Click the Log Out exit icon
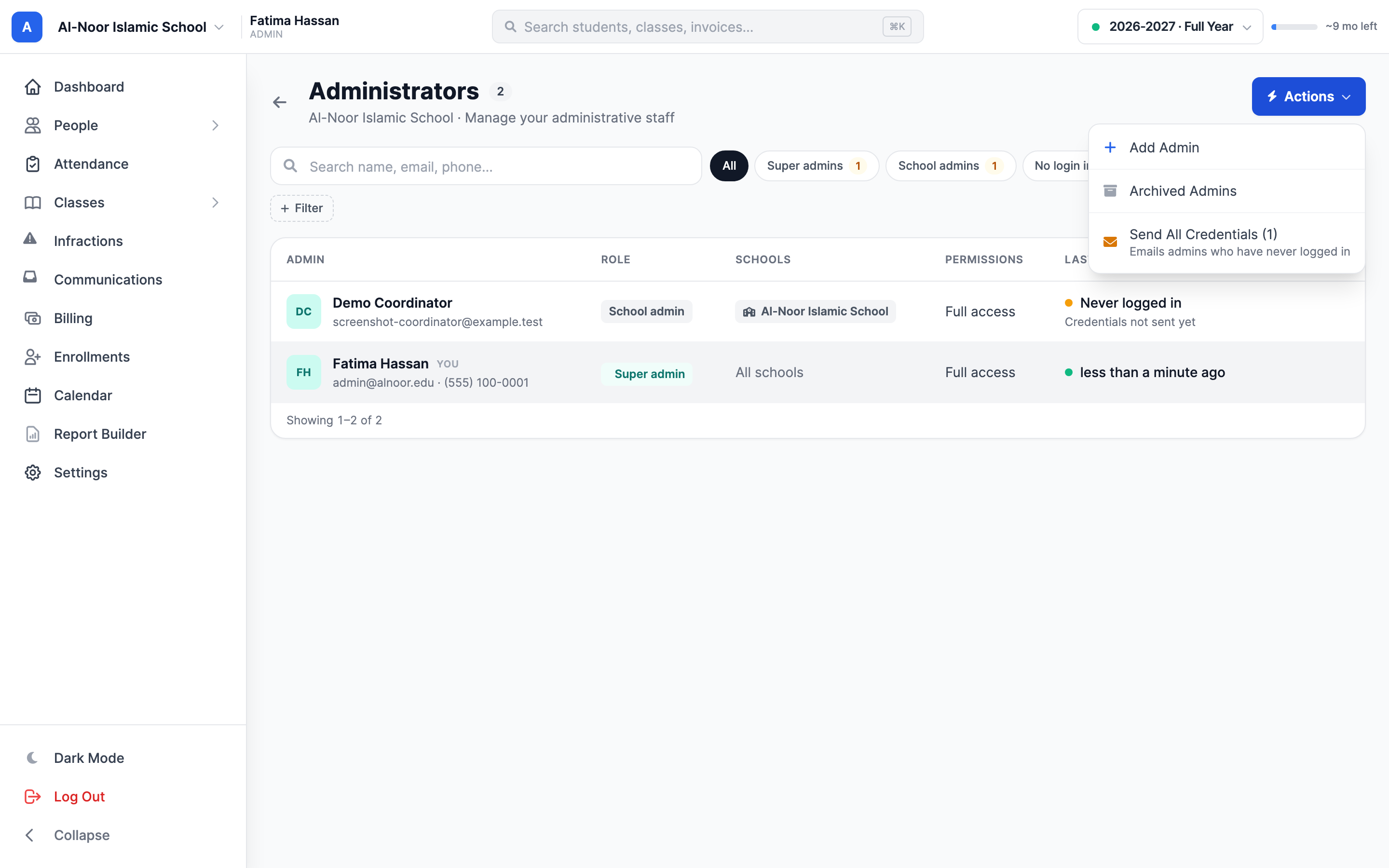The height and width of the screenshot is (868, 1389). click(x=33, y=796)
